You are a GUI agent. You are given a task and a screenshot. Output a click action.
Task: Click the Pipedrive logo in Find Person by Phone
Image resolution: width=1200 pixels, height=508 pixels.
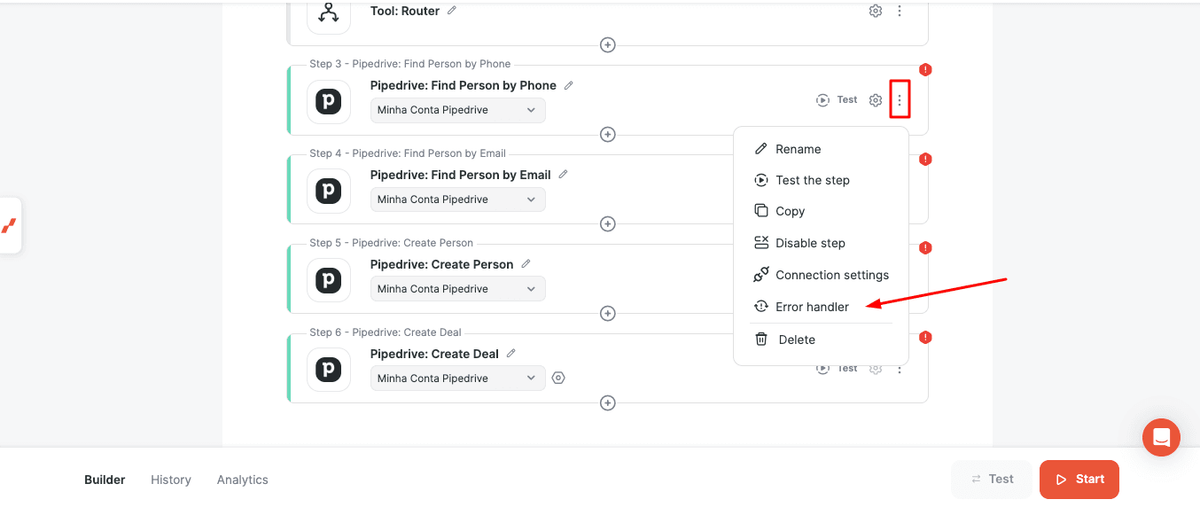point(328,102)
